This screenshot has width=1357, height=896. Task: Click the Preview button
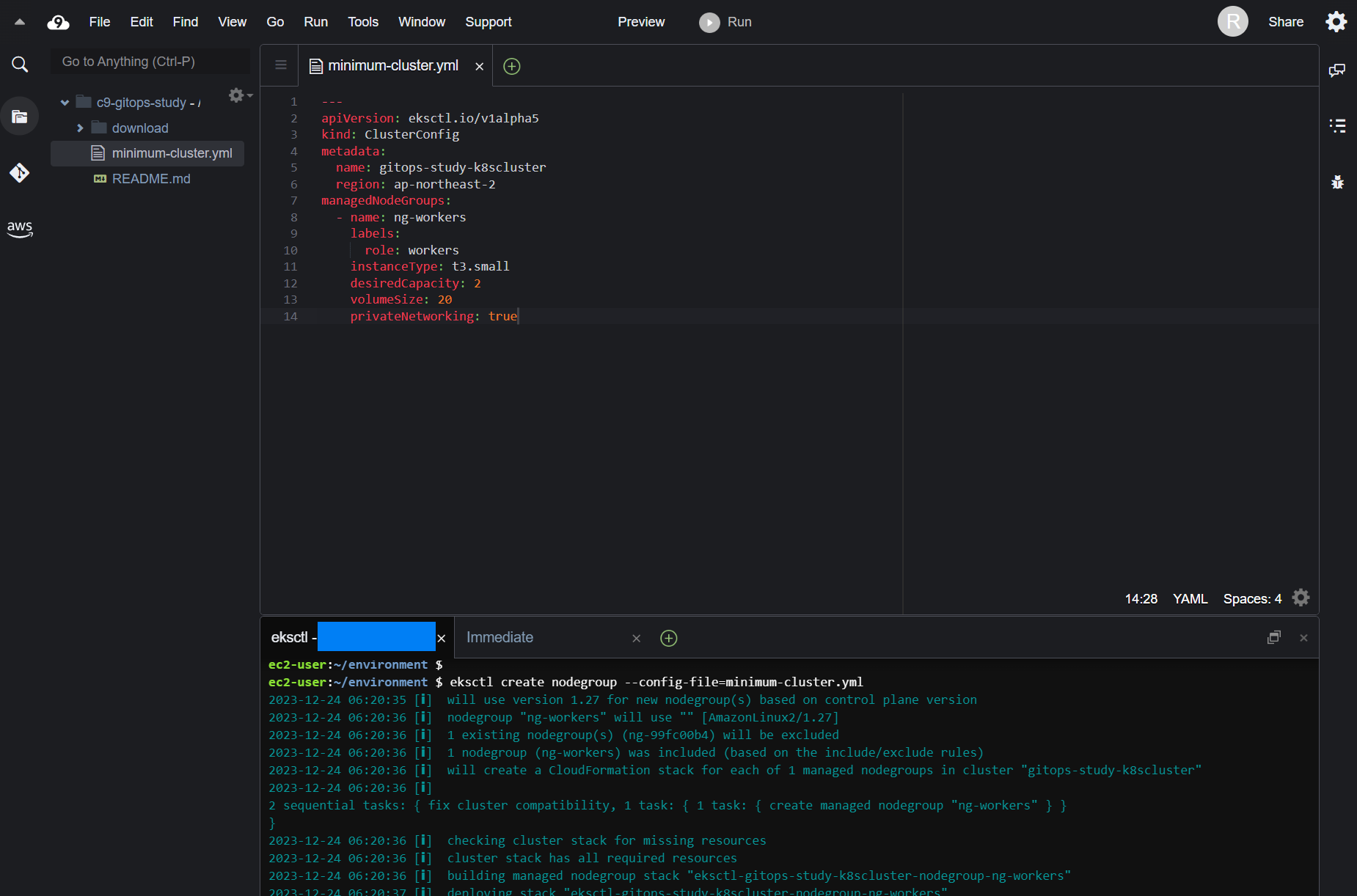(640, 23)
